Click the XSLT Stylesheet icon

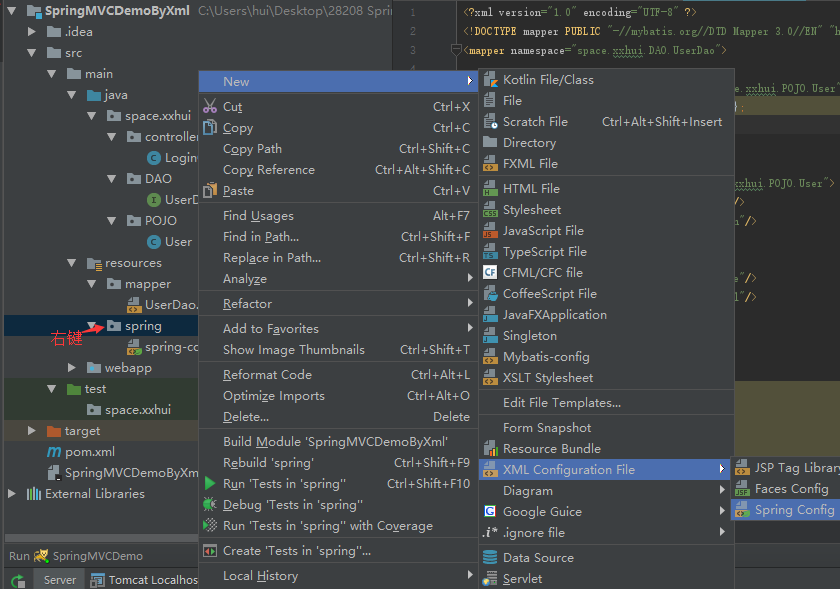[x=490, y=377]
